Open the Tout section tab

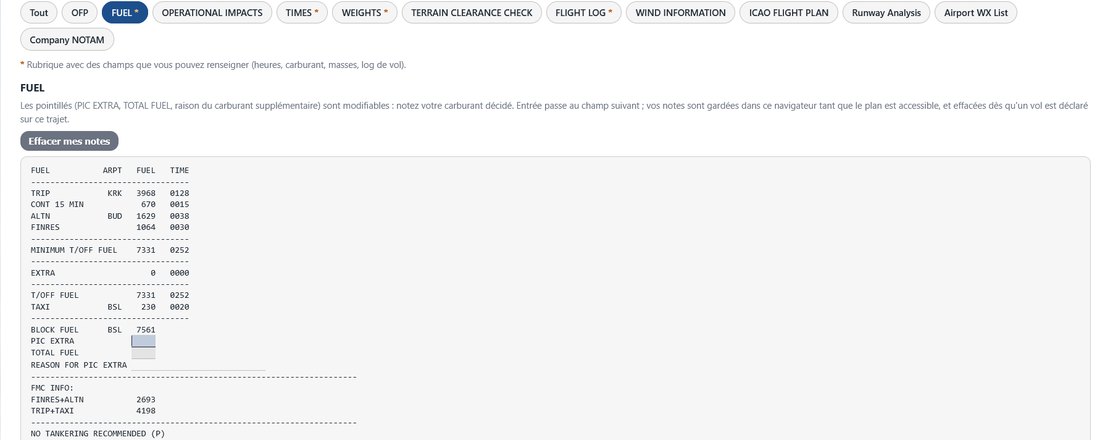pos(39,13)
